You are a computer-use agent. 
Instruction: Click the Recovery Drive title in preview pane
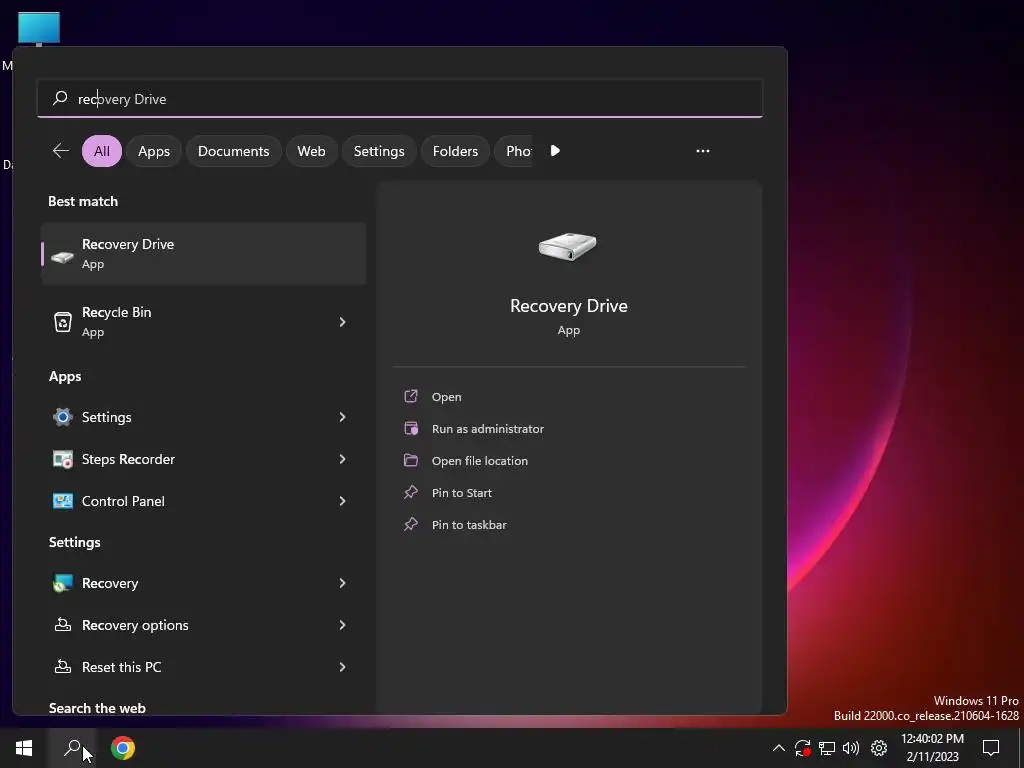569,306
